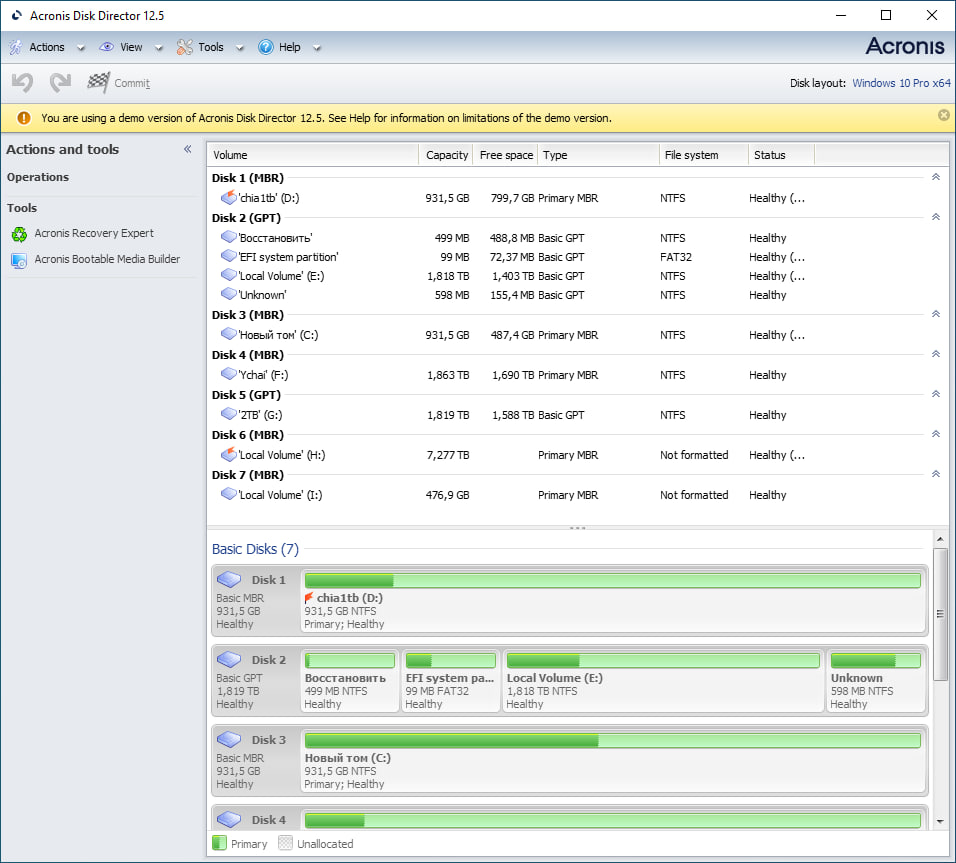Launch Acronis Bootable Media Builder
The image size is (956, 863).
coord(107,259)
